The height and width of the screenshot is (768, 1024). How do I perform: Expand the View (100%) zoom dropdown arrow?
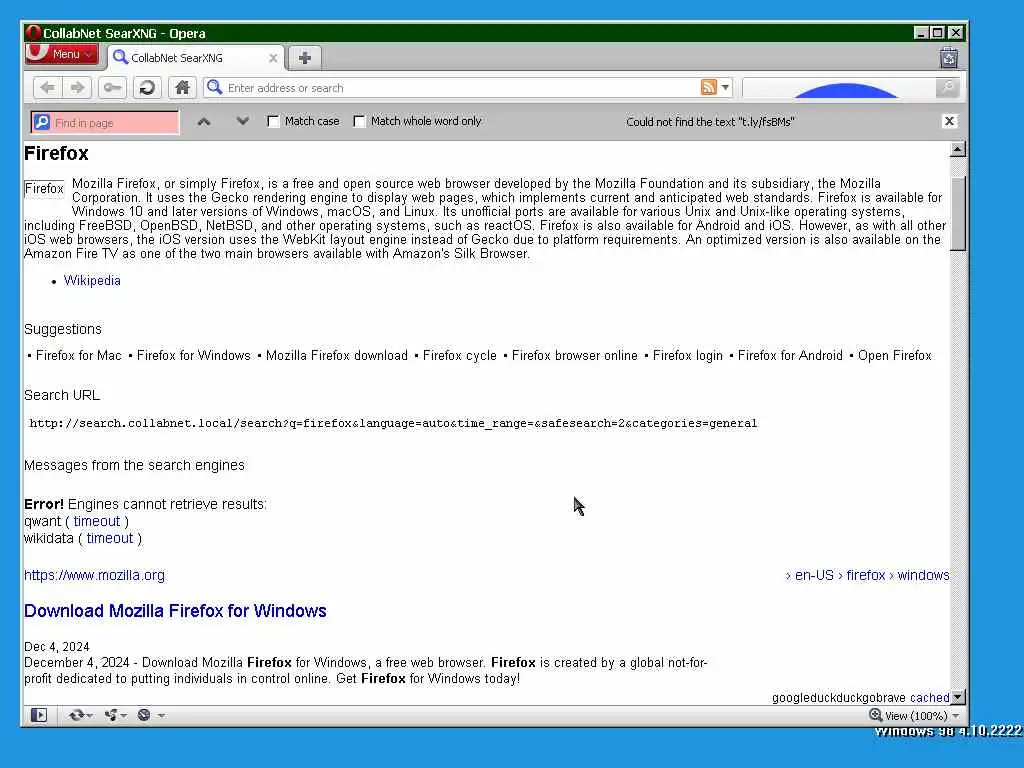[x=956, y=716]
